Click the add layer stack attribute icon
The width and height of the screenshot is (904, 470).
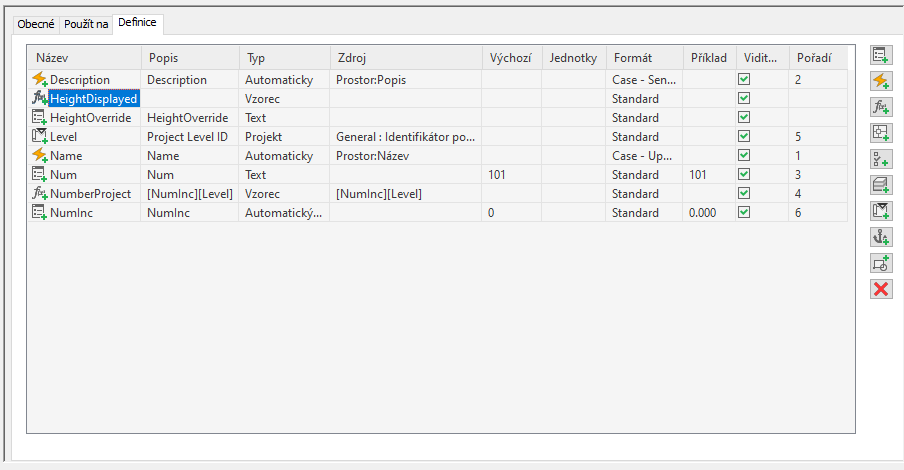point(881,185)
